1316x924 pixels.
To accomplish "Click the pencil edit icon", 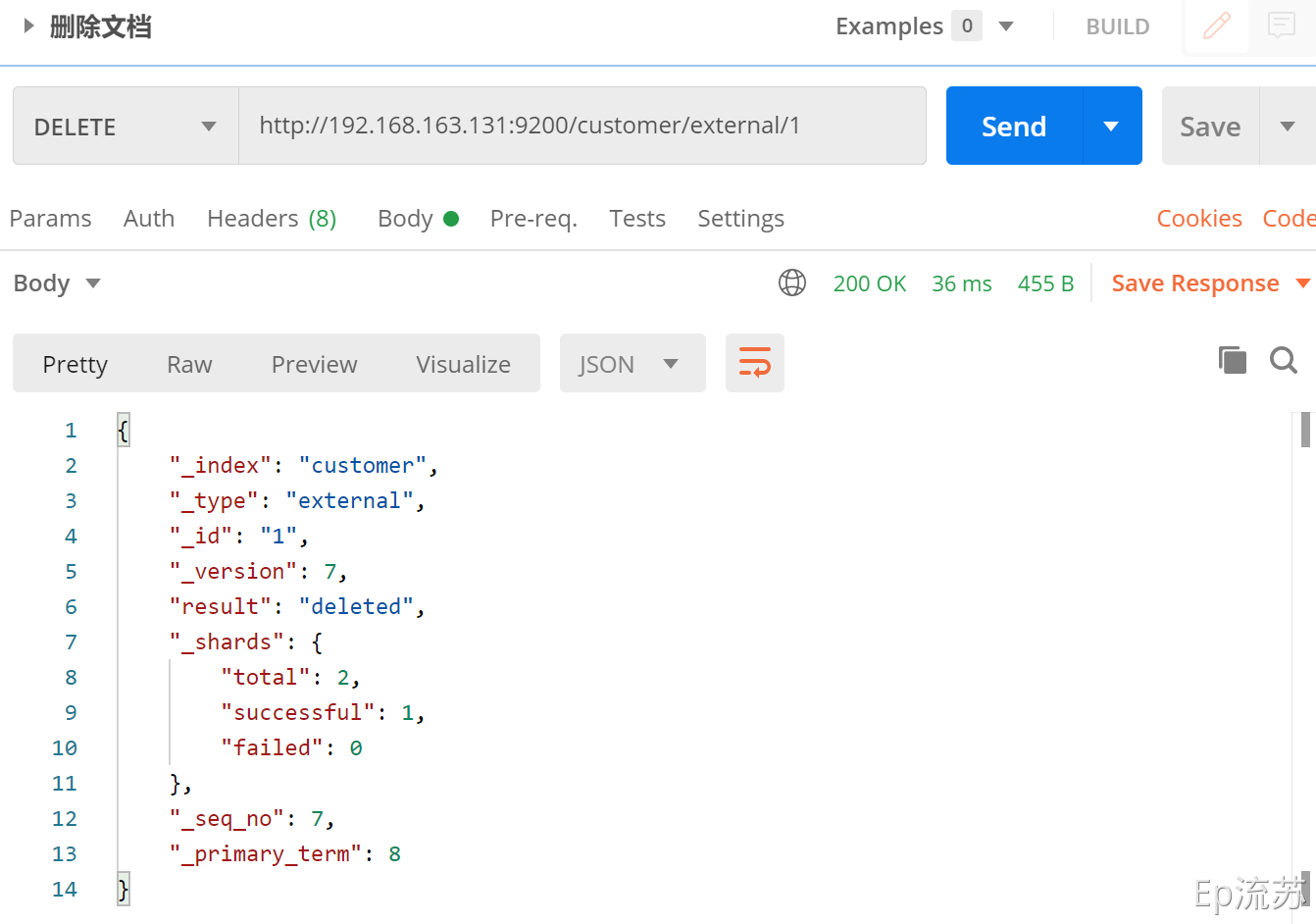I will coord(1216,26).
